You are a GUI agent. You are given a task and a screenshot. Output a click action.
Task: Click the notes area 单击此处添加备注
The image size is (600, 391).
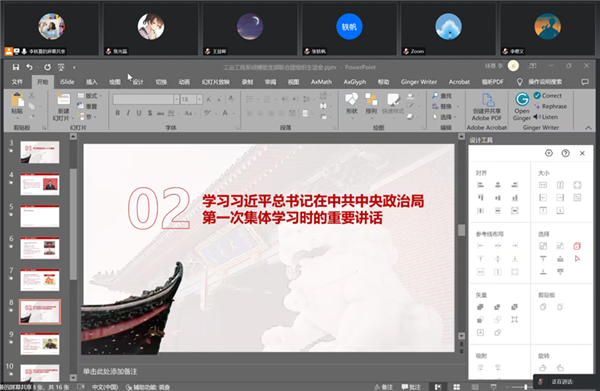coord(110,371)
